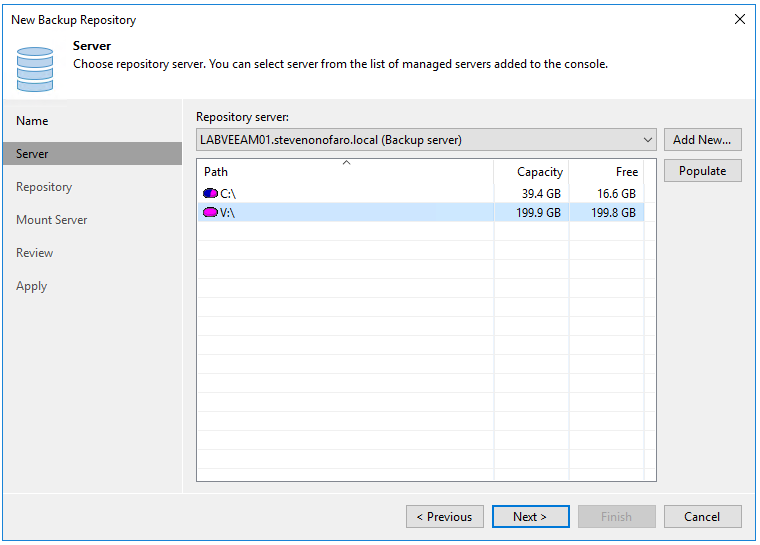This screenshot has height=545, width=760.
Task: Sort list by Capacity column header
Action: 532,172
